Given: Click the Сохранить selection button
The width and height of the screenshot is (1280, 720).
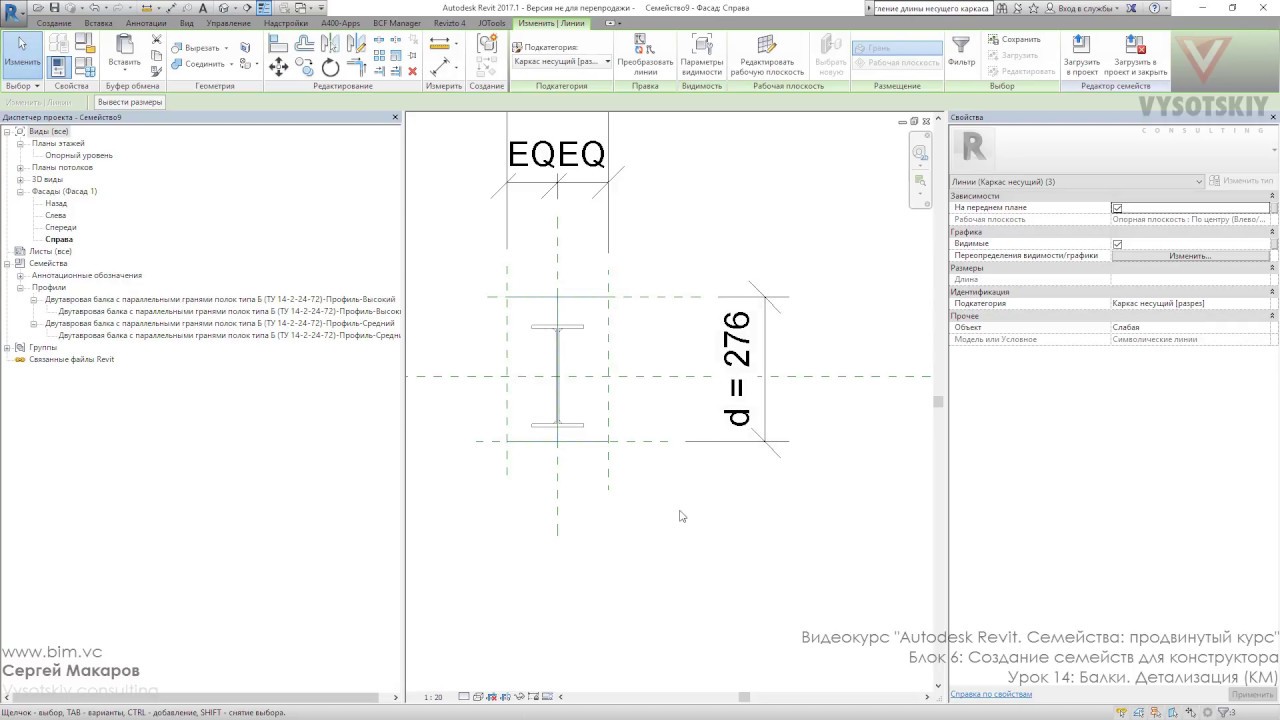Looking at the screenshot, I should pyautogui.click(x=1014, y=40).
